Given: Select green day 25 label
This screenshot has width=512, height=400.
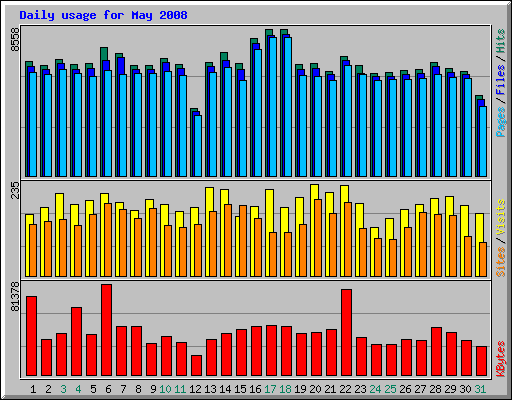Looking at the screenshot, I should point(390,389).
